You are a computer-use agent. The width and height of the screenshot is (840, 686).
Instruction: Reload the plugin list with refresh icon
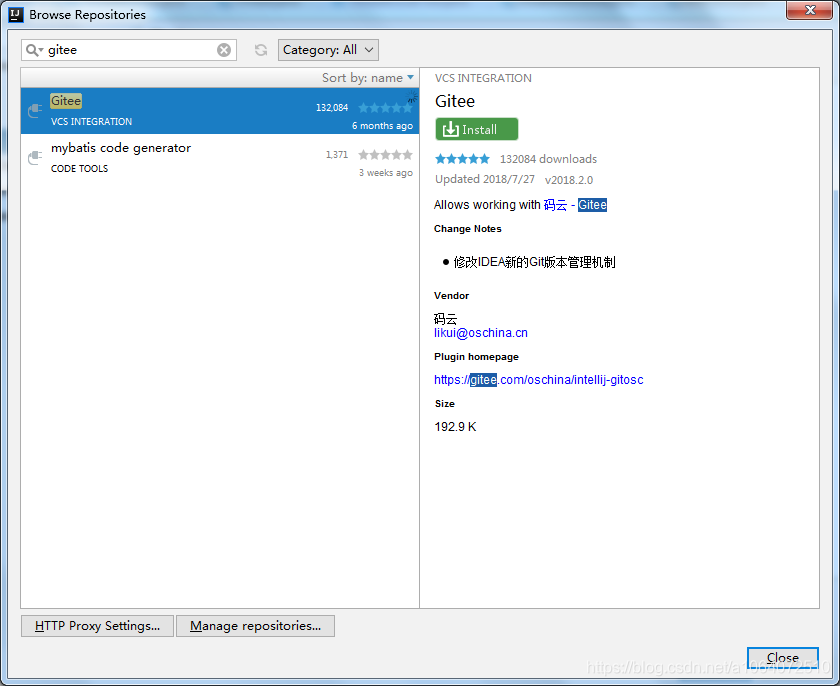tap(261, 50)
